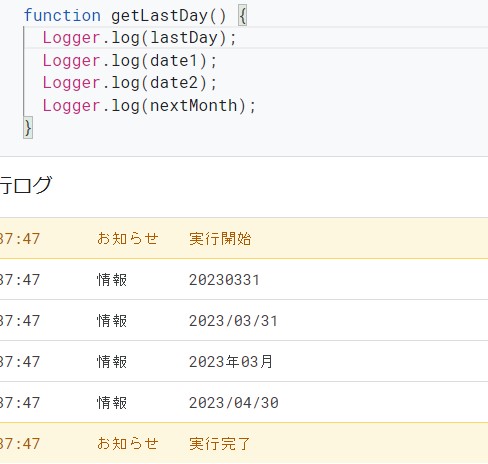Click the timestamp in the 実行完了 row
Viewport: 488px width, 464px height.
click(20, 444)
